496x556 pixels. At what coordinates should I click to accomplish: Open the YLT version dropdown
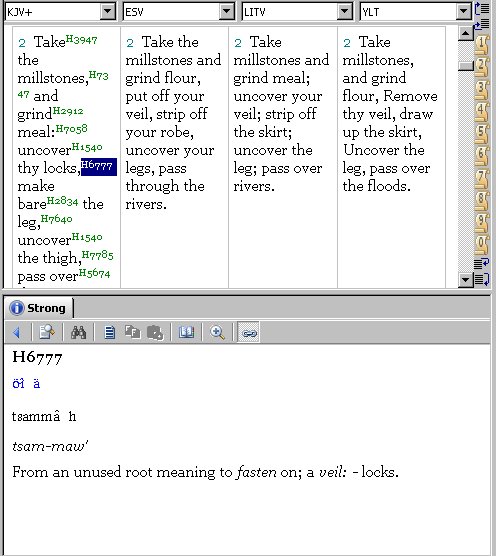(x=463, y=12)
